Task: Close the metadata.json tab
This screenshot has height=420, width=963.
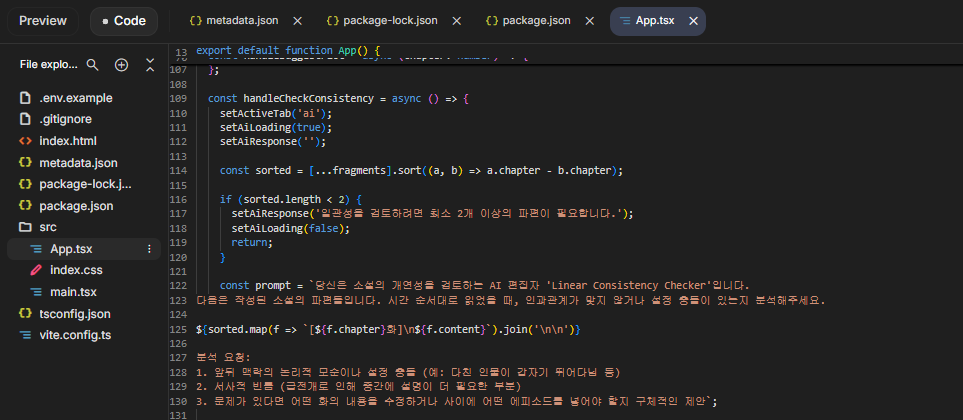Action: (x=297, y=21)
